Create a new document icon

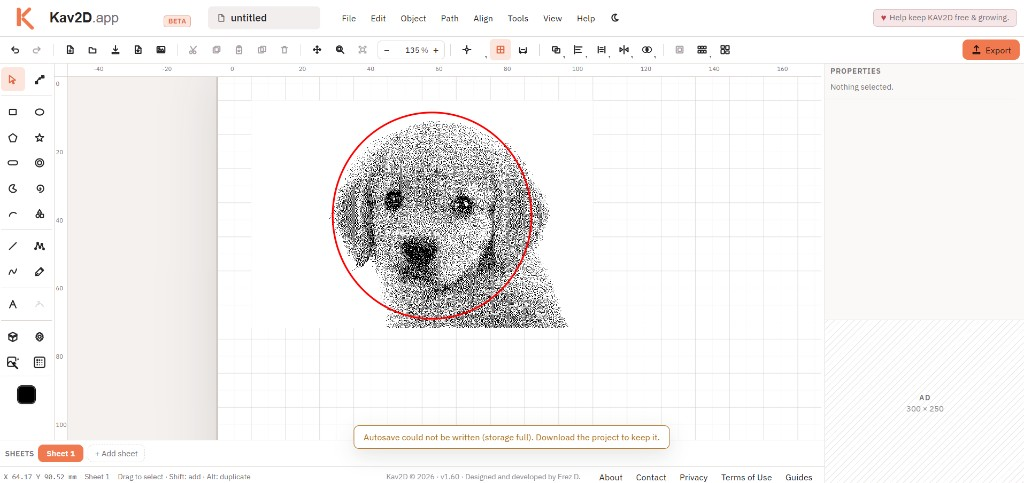point(70,50)
